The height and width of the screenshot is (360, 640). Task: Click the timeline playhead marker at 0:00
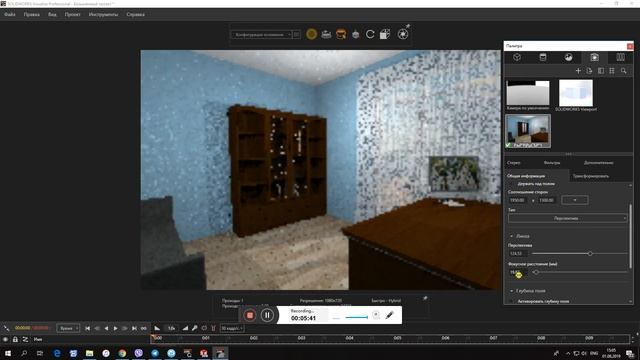[153, 338]
